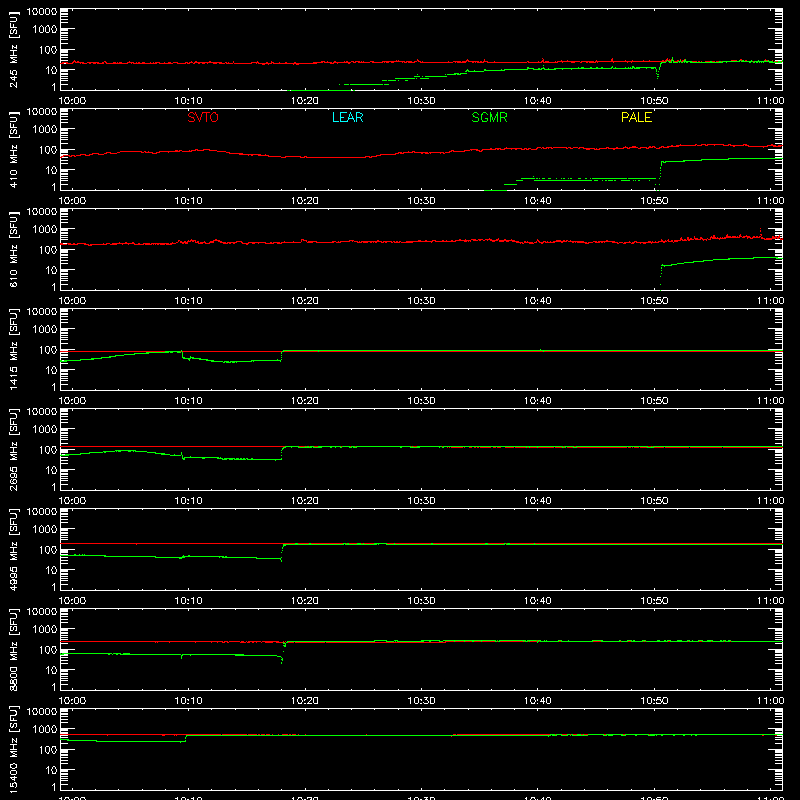Click 10:10 time label under 1415 MHz plot
Viewport: 800px width, 800px height.
point(189,401)
